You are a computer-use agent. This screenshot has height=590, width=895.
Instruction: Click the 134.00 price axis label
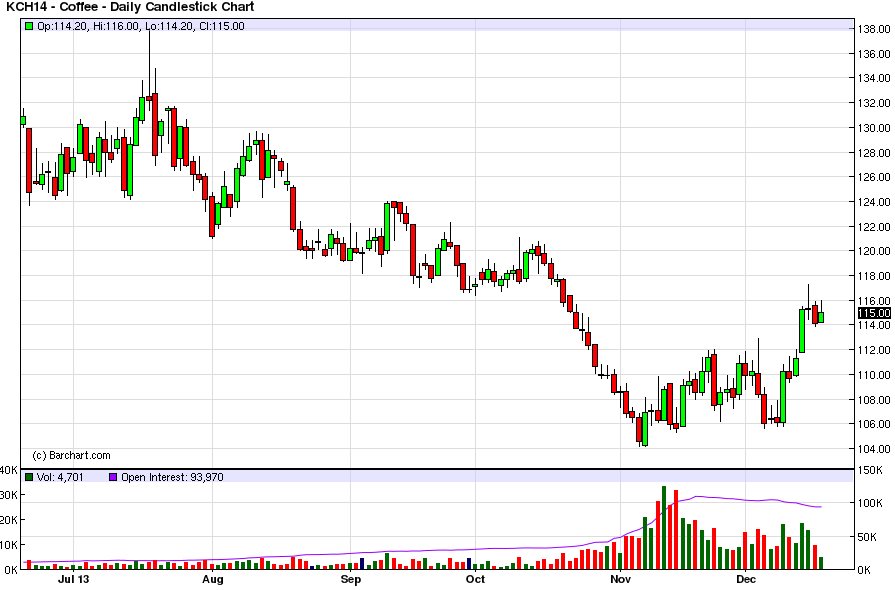(x=874, y=78)
